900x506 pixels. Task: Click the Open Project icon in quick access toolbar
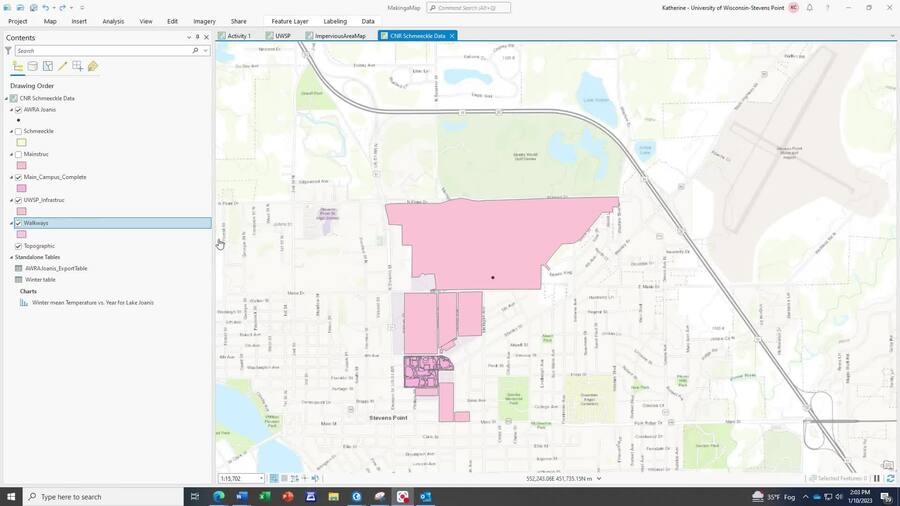coord(20,7)
